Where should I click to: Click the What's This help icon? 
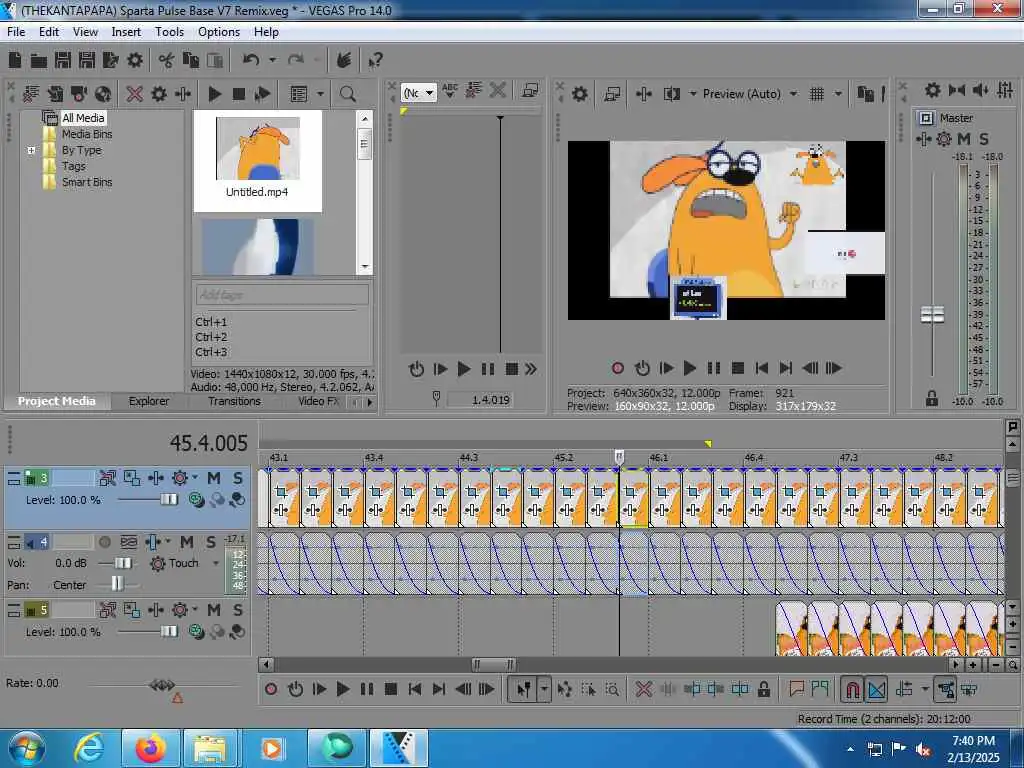[375, 61]
